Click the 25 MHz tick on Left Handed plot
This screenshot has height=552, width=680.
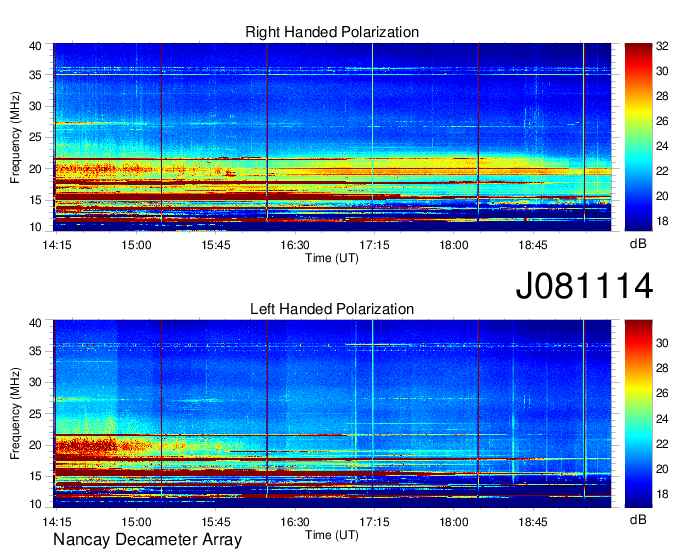[35, 414]
